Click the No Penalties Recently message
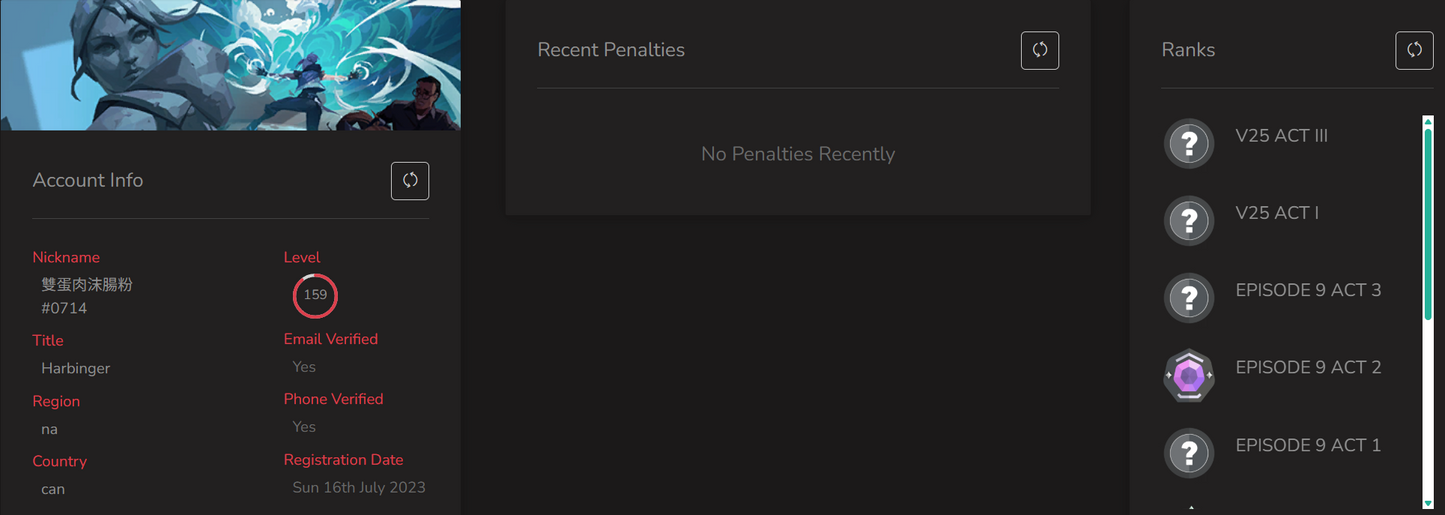This screenshot has width=1445, height=515. (x=798, y=154)
